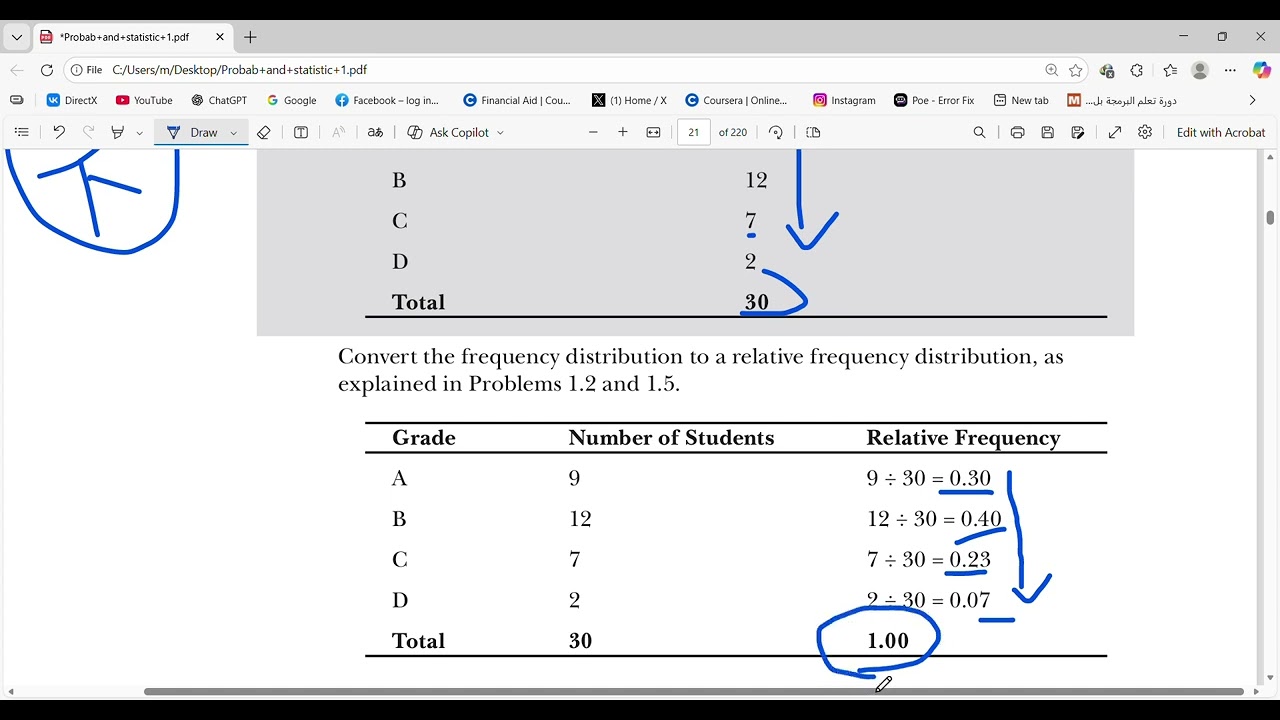Click the page number field showing 21

click(693, 132)
